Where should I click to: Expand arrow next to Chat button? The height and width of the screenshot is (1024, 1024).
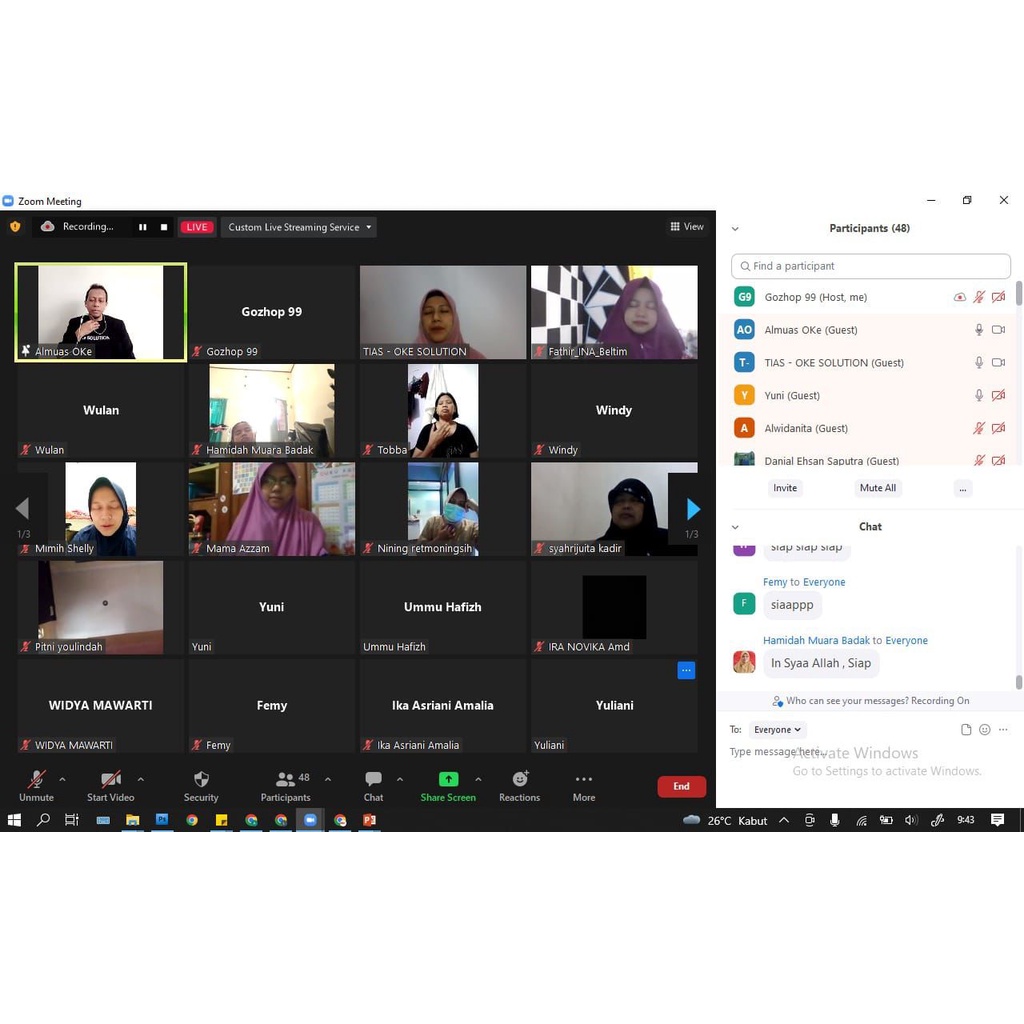(400, 779)
